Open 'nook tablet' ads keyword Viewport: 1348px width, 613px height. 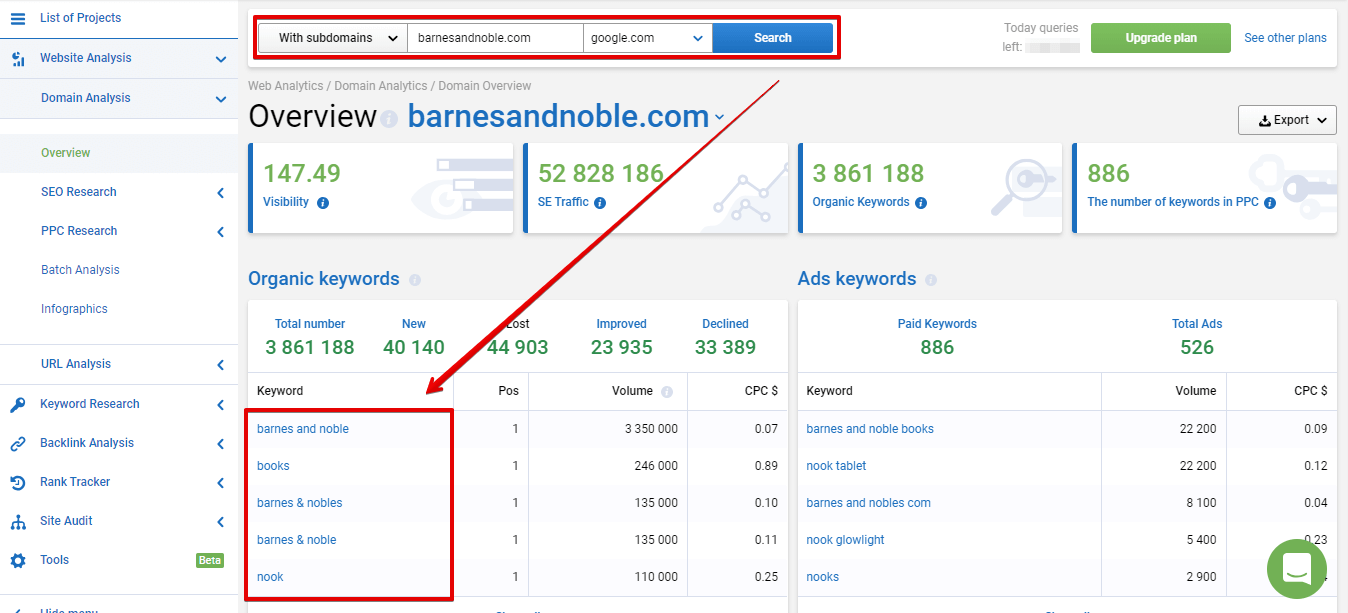tap(837, 466)
